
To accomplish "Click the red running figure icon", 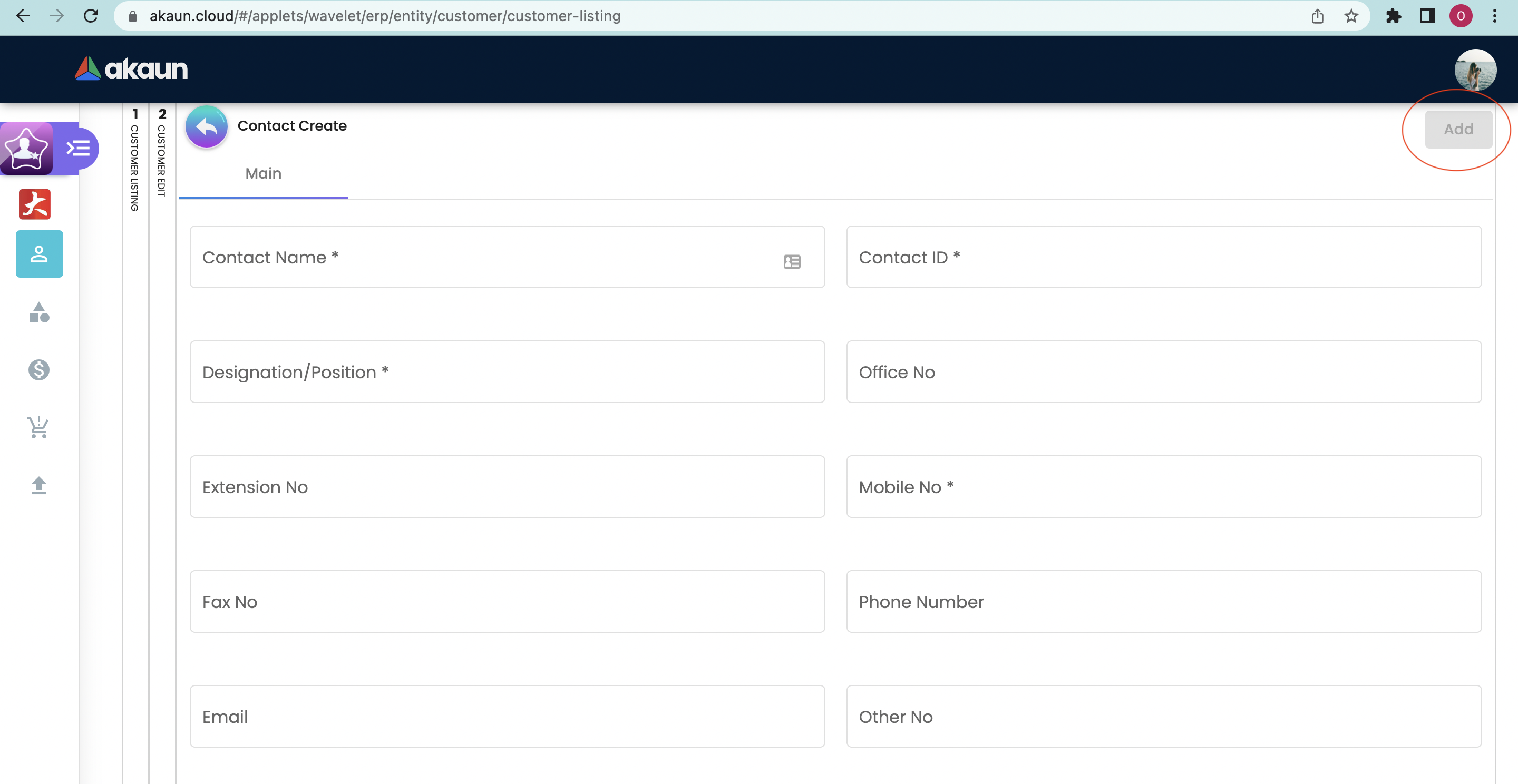I will pyautogui.click(x=35, y=204).
